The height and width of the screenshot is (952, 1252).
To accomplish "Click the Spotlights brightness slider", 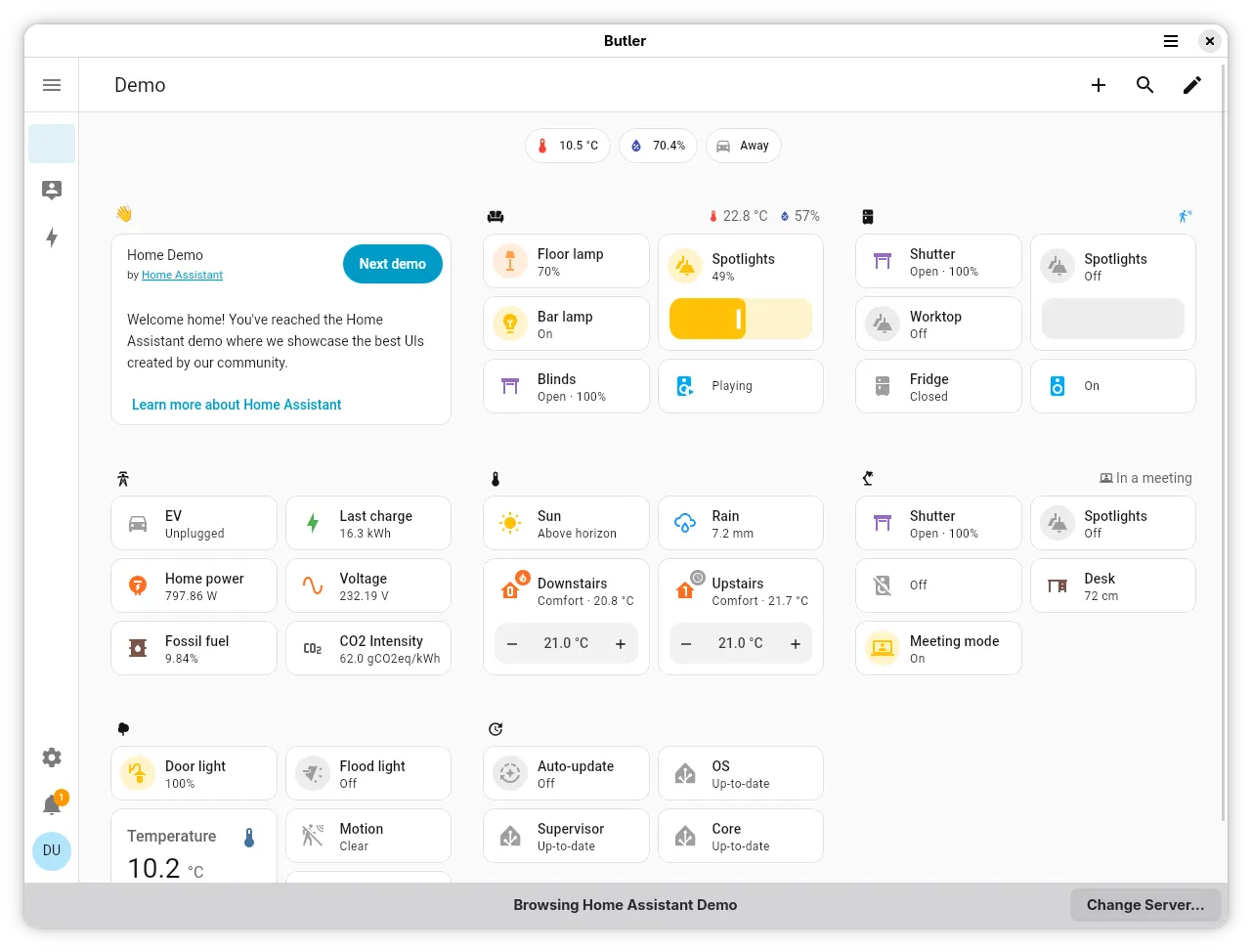I will point(740,319).
